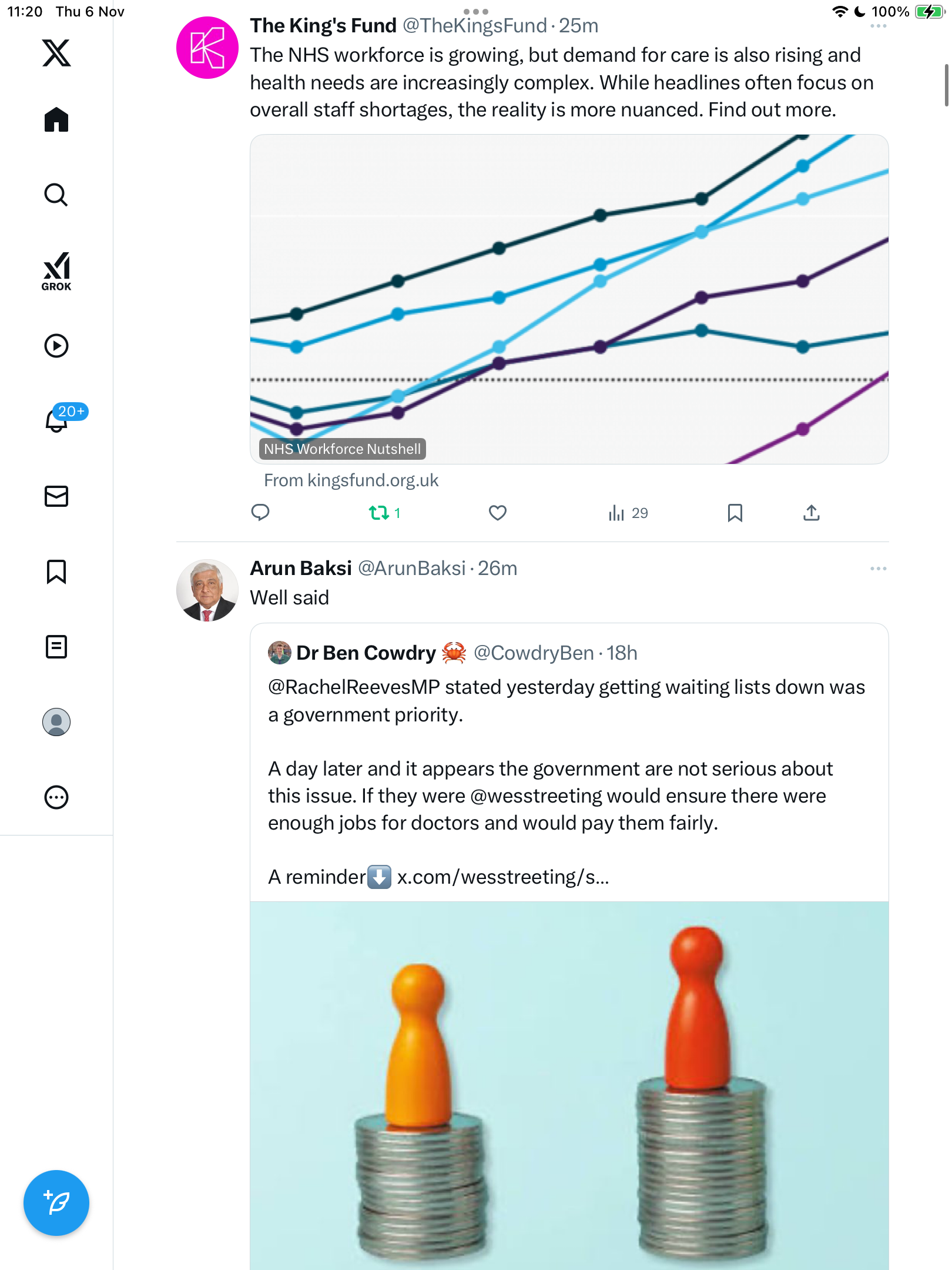Like The King's Fund post
This screenshot has height=1270, width=952.
point(497,513)
